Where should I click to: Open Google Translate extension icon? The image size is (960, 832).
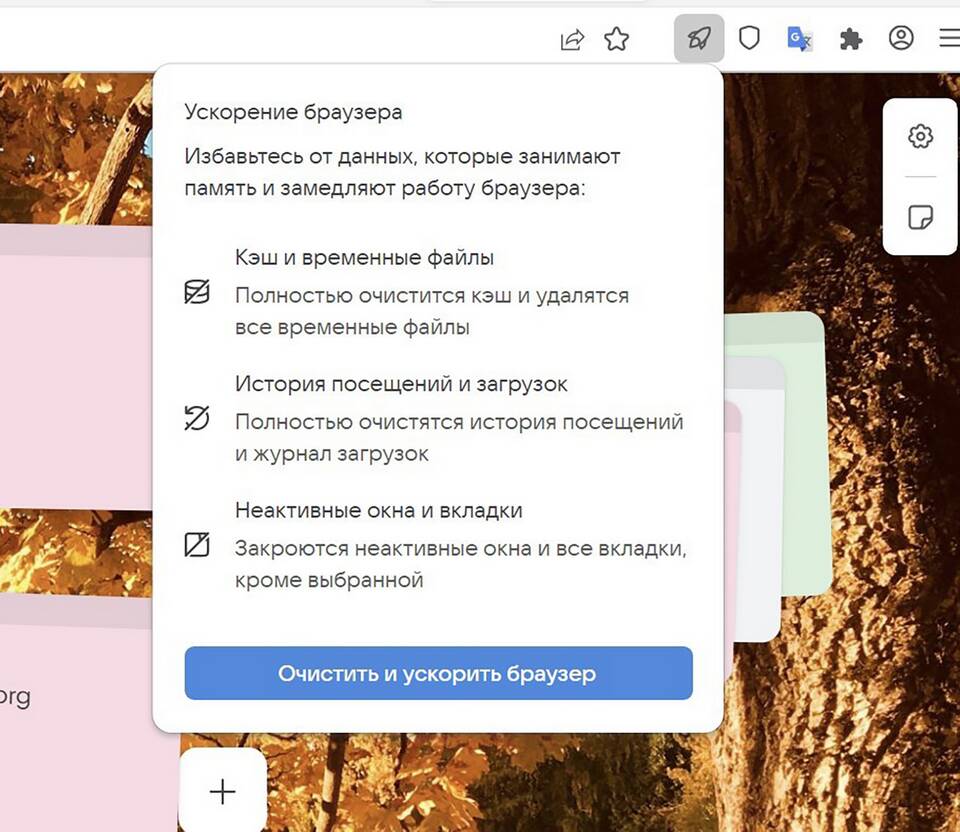(x=800, y=39)
